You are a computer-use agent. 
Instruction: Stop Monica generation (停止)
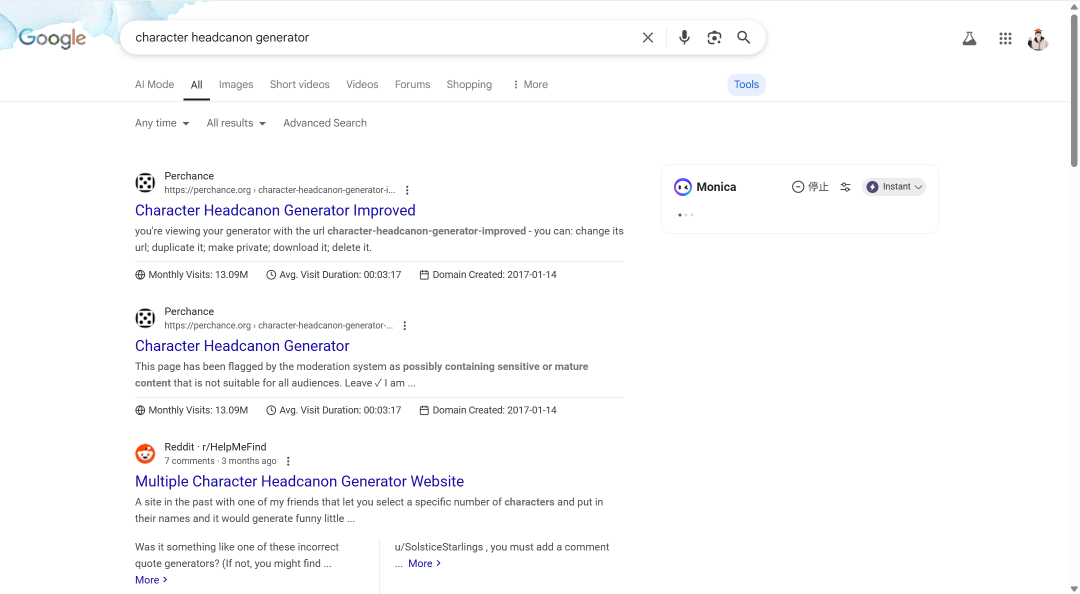pyautogui.click(x=810, y=187)
